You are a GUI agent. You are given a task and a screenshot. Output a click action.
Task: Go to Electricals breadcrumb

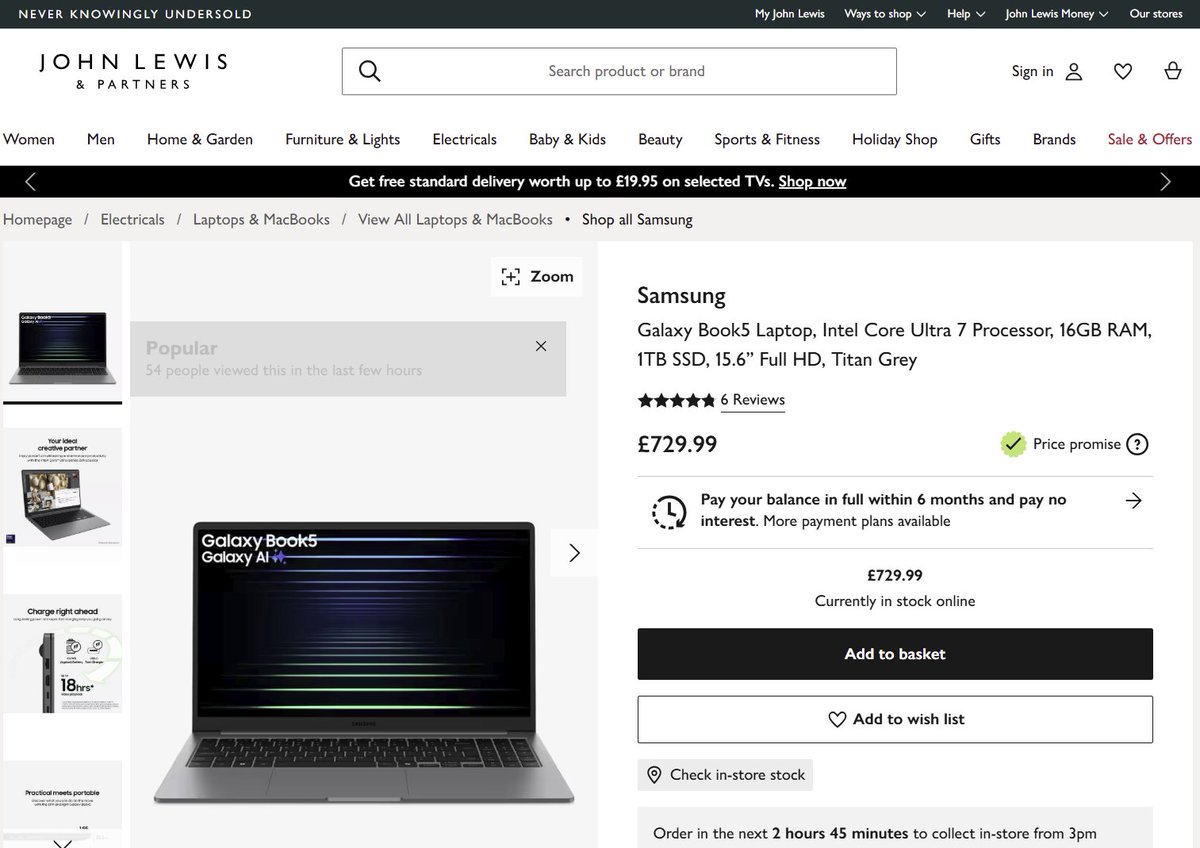point(132,219)
